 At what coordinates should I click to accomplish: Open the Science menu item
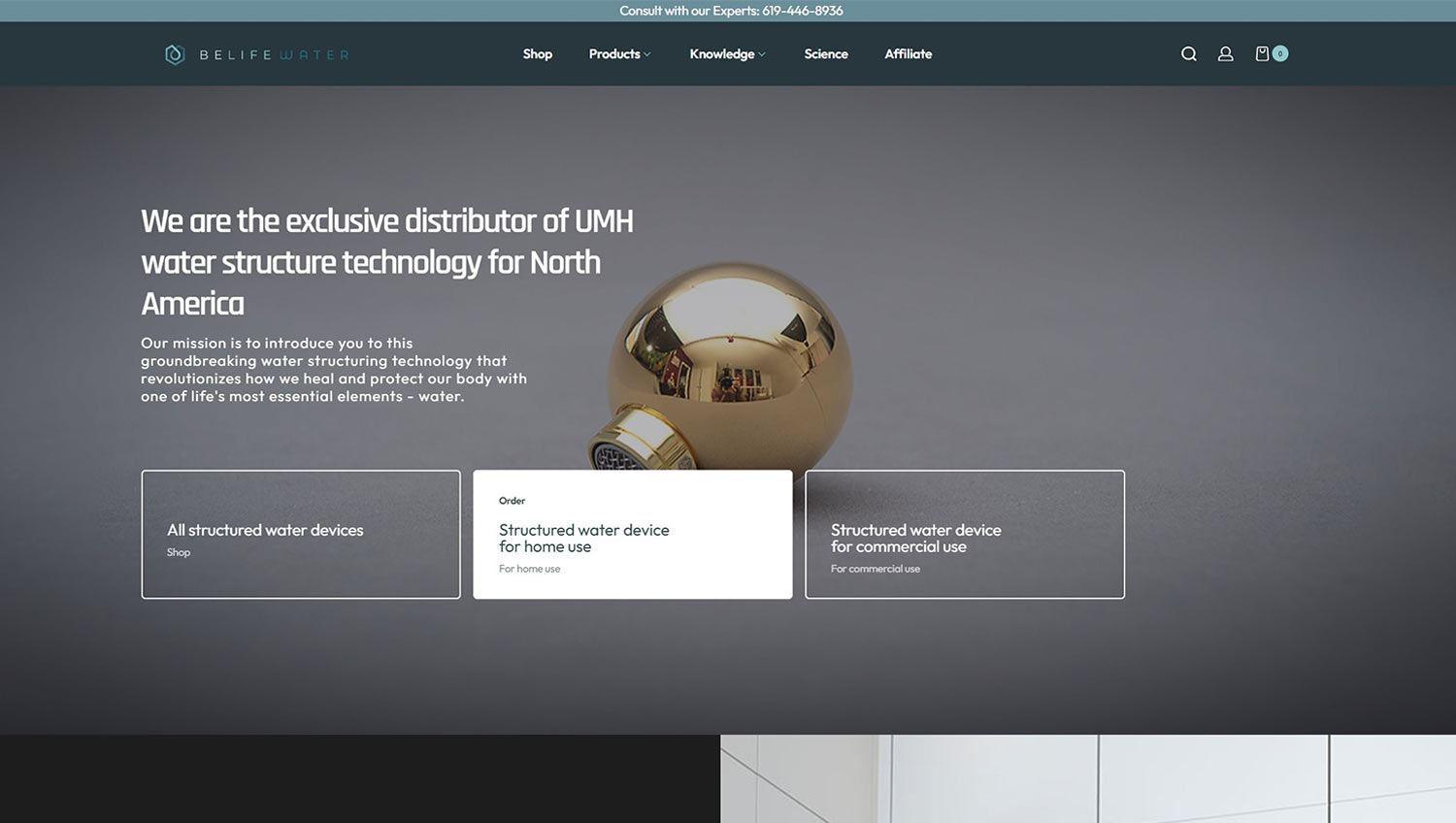coord(825,54)
